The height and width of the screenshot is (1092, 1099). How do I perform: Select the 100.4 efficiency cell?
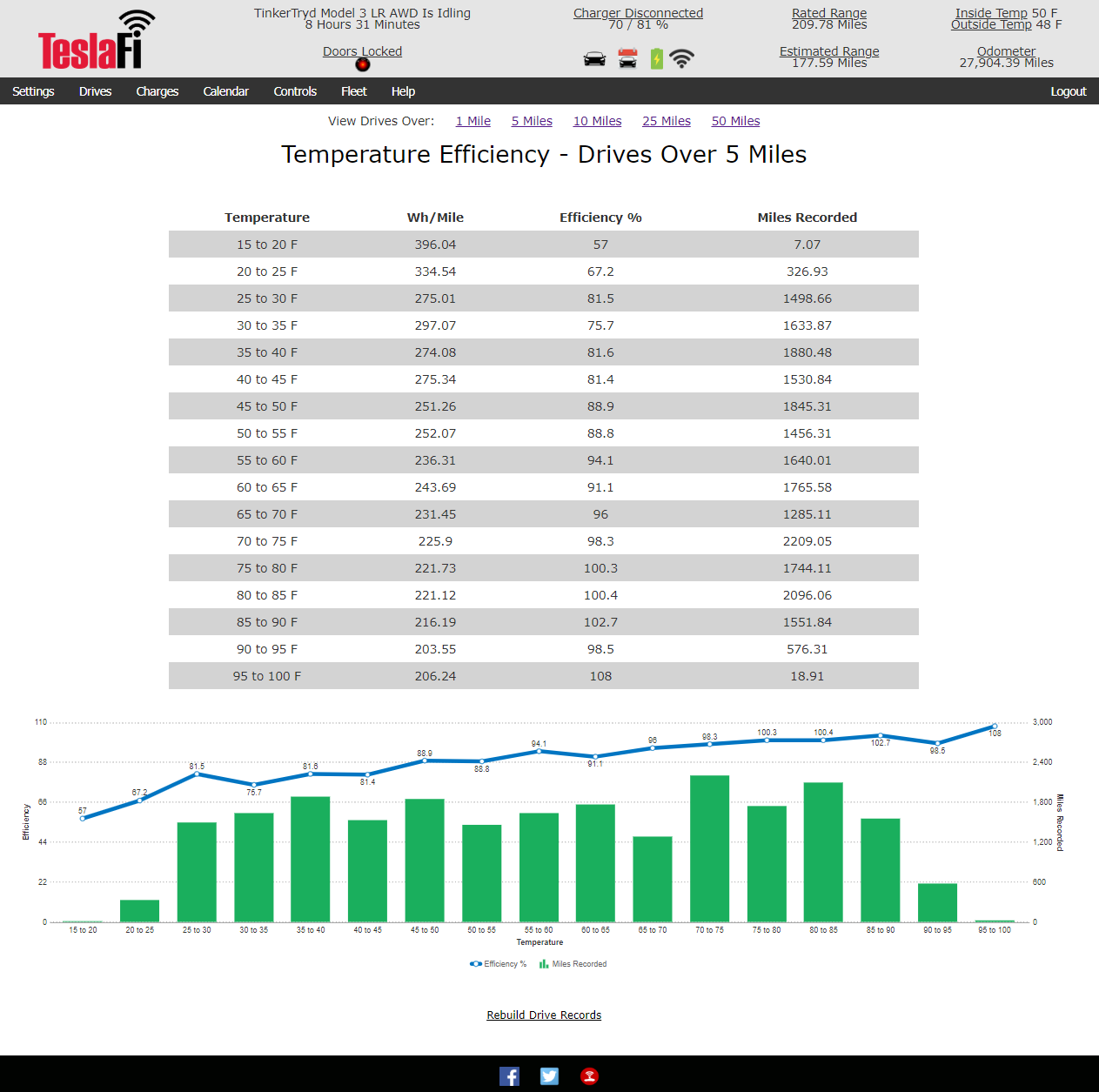tap(600, 595)
